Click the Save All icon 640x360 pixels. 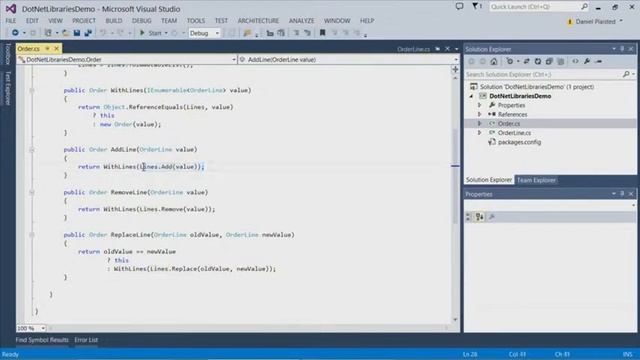coord(88,33)
